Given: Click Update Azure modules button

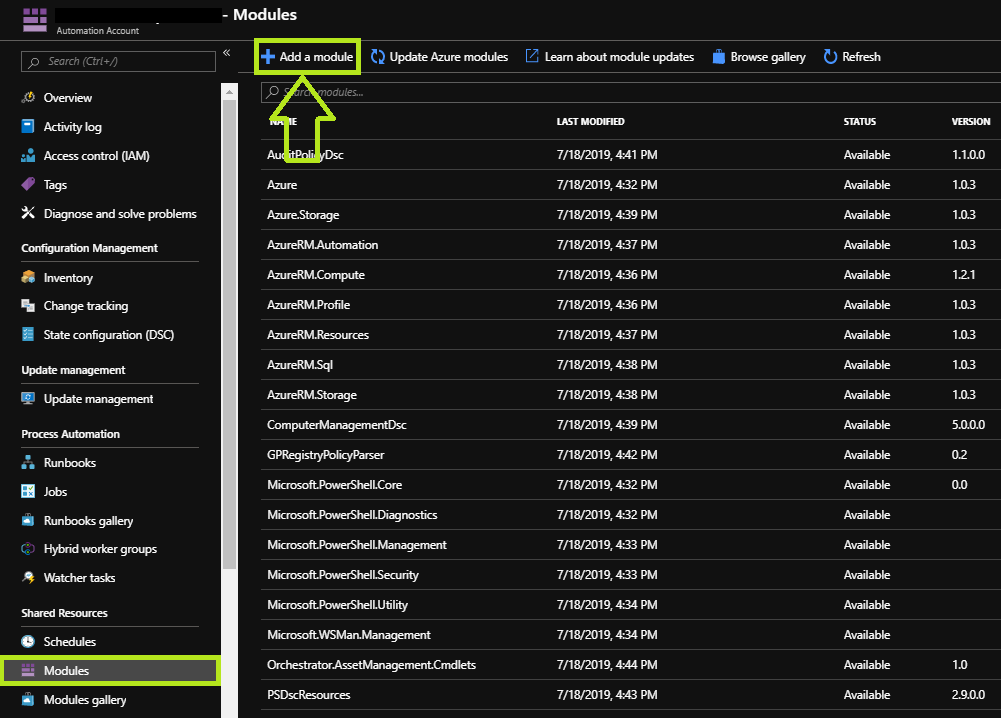Looking at the screenshot, I should pos(440,57).
